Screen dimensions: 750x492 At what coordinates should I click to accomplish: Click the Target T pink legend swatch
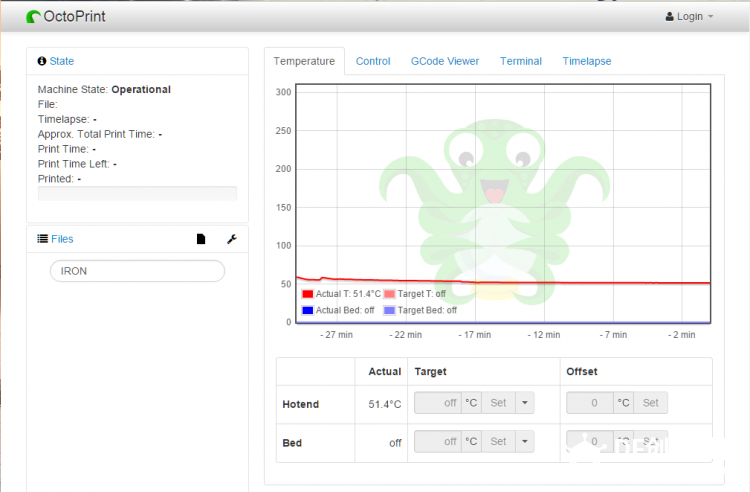(390, 294)
